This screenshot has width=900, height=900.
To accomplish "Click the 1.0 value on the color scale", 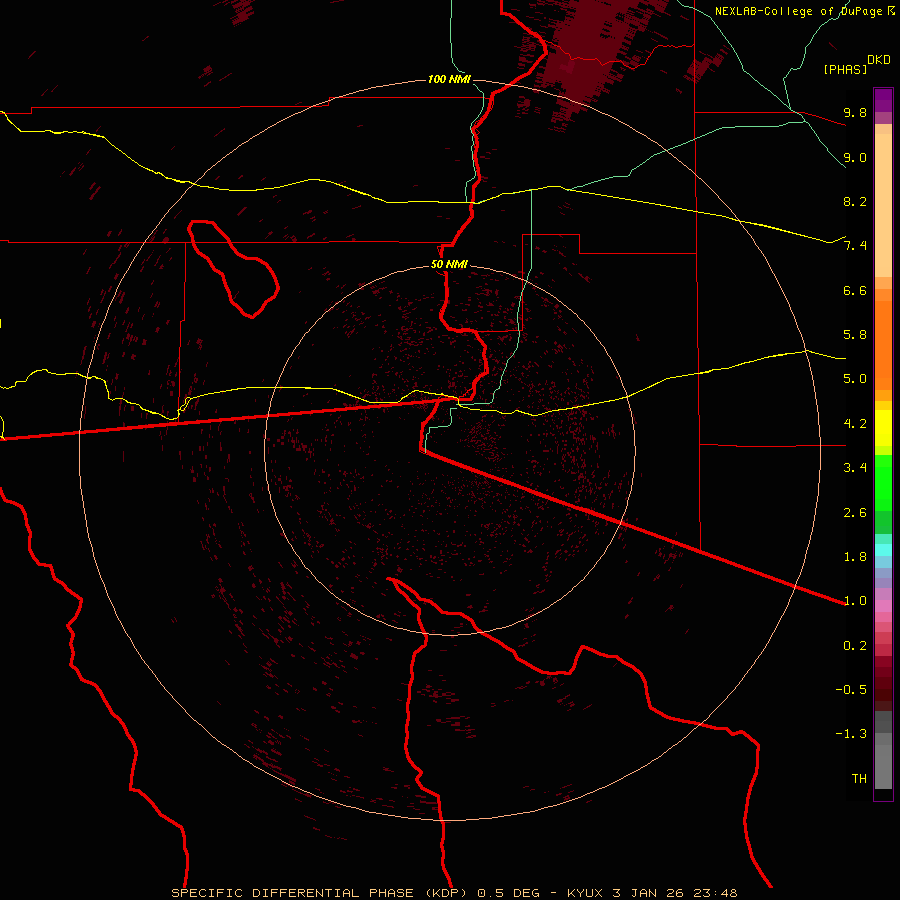I will pyautogui.click(x=855, y=601).
